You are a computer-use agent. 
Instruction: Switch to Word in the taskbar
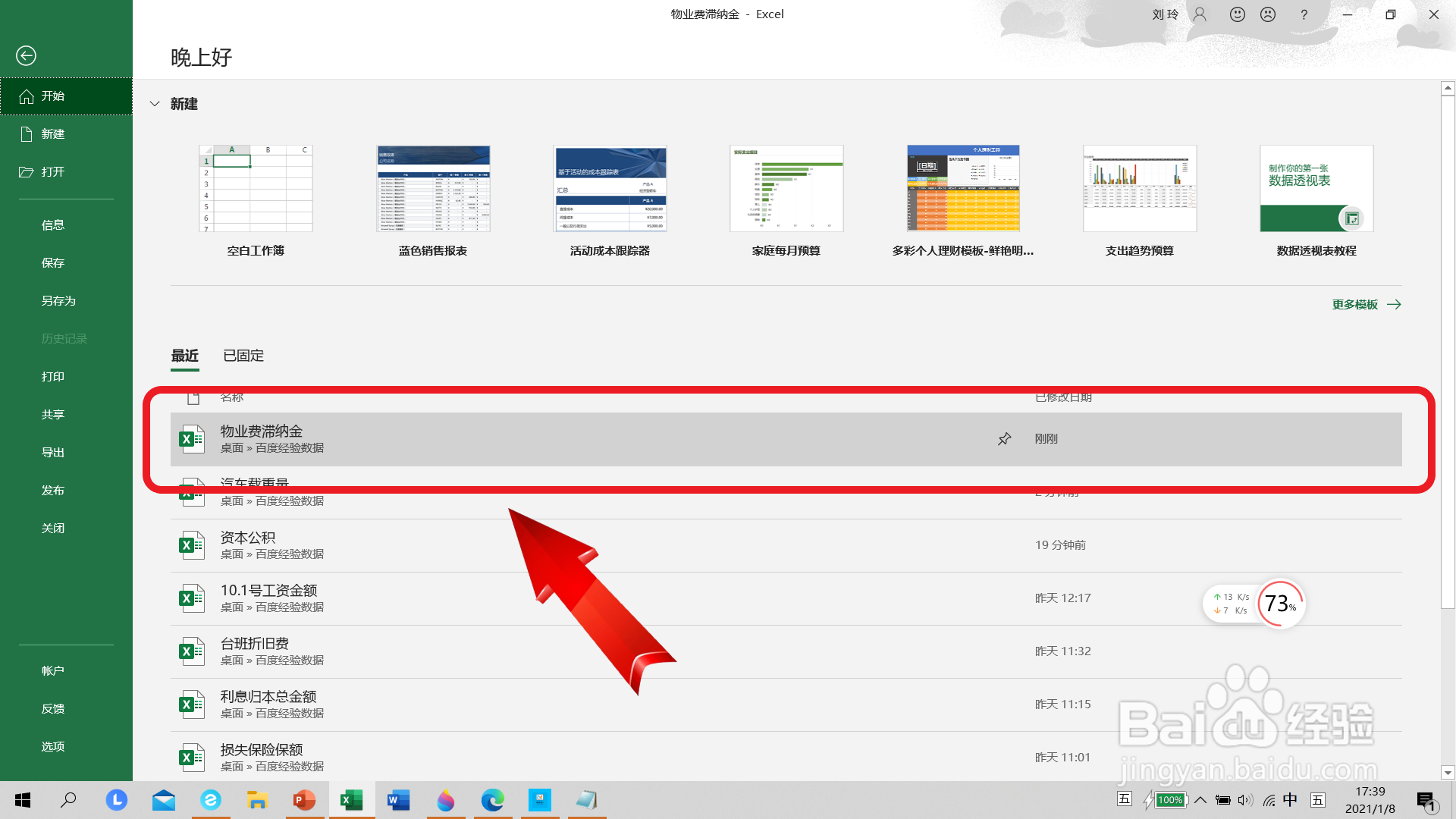click(398, 800)
